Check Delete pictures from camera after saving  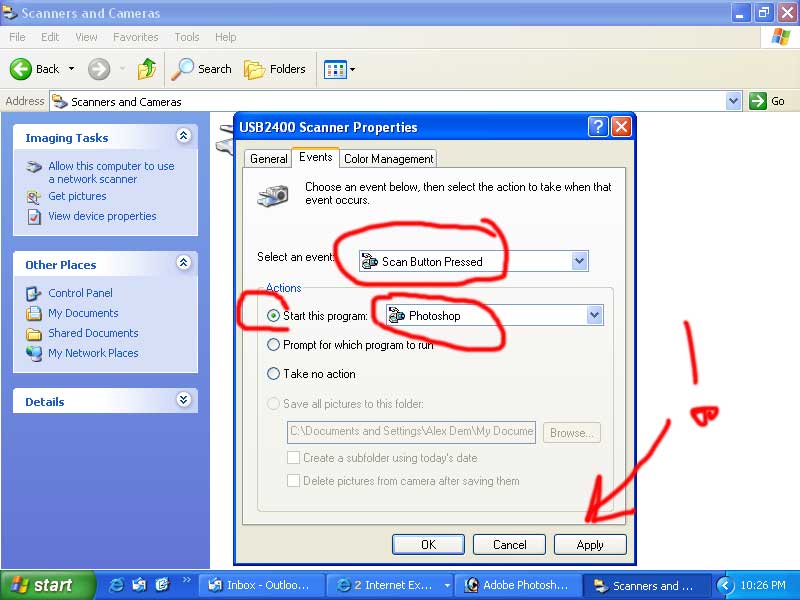[293, 481]
